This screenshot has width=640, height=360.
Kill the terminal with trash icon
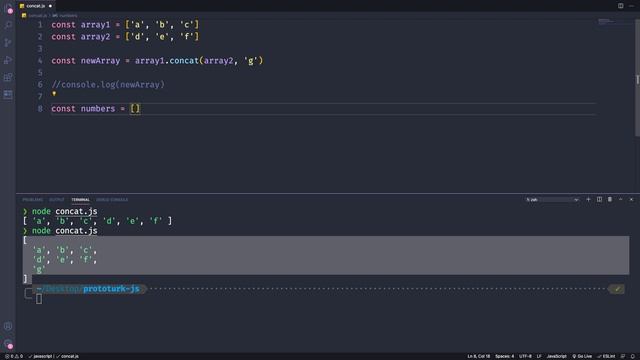point(610,200)
